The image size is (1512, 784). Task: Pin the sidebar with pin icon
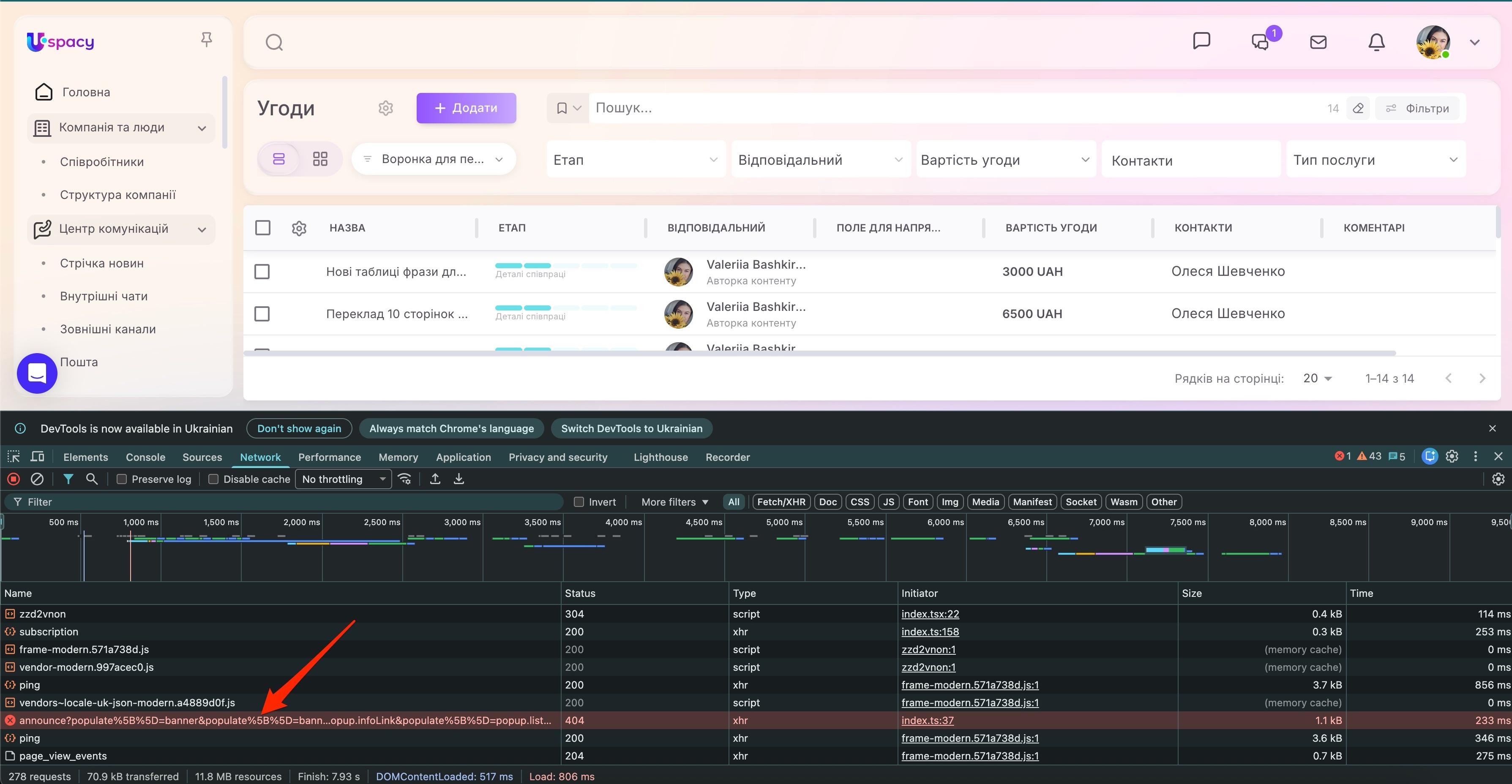pyautogui.click(x=206, y=40)
